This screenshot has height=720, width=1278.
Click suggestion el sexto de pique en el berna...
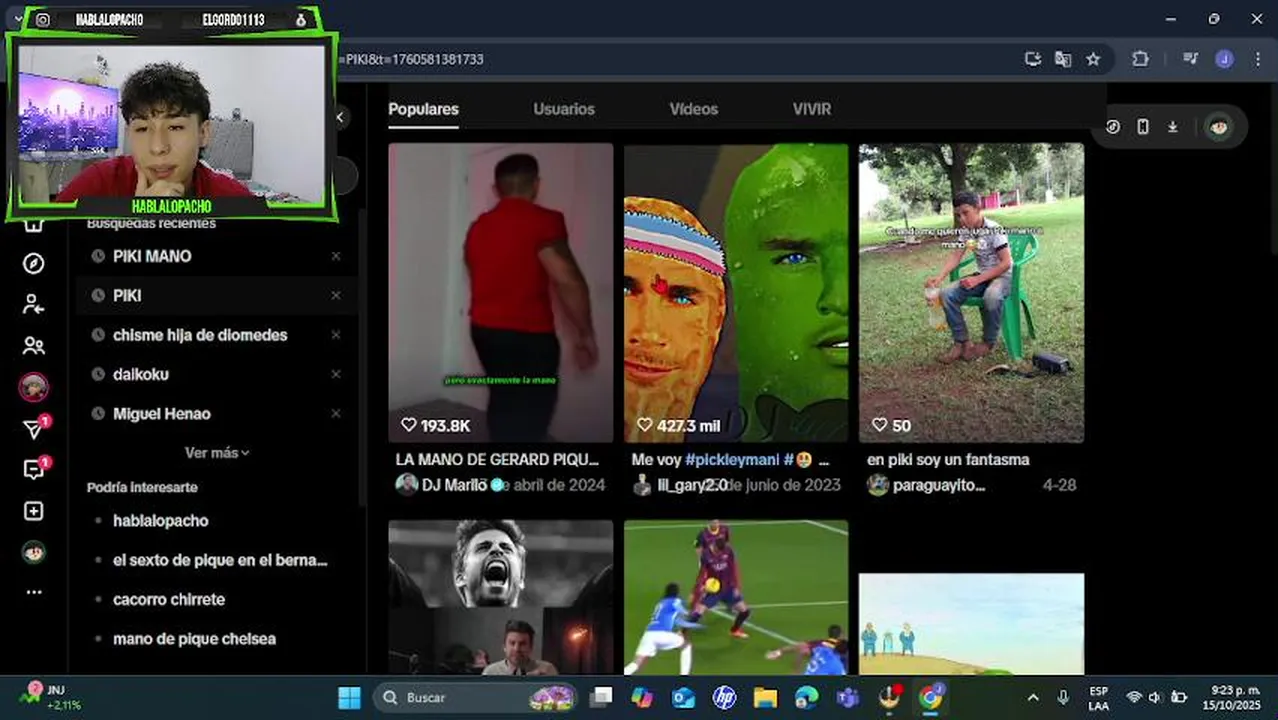coord(220,560)
